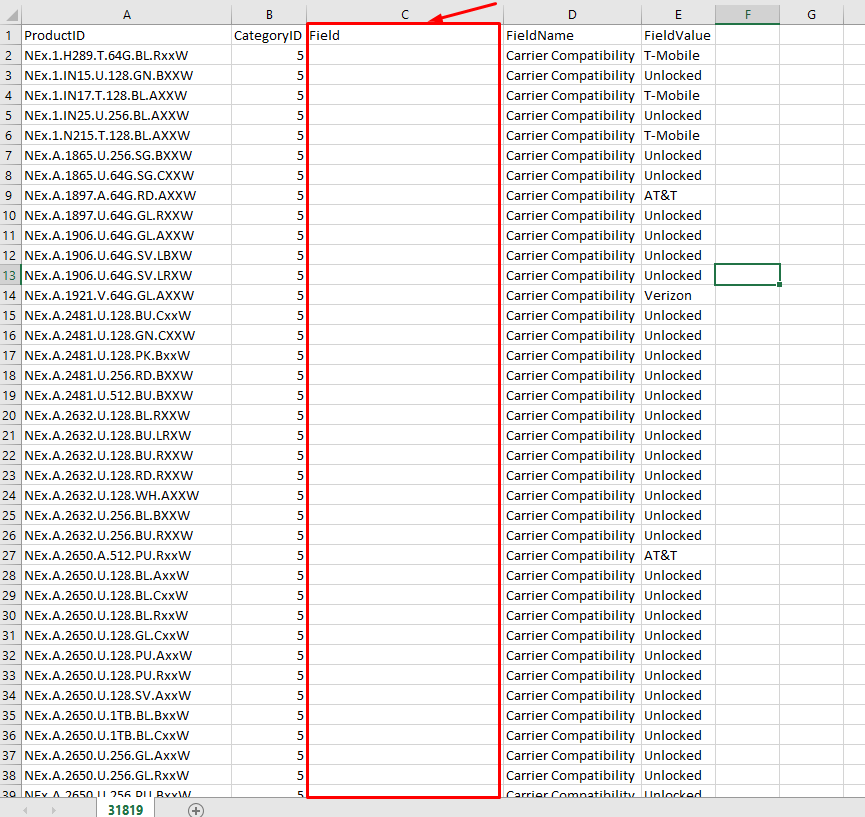Screen dimensions: 865x817
Task: Click the 'AT&T' value in row 9
Action: tap(677, 195)
